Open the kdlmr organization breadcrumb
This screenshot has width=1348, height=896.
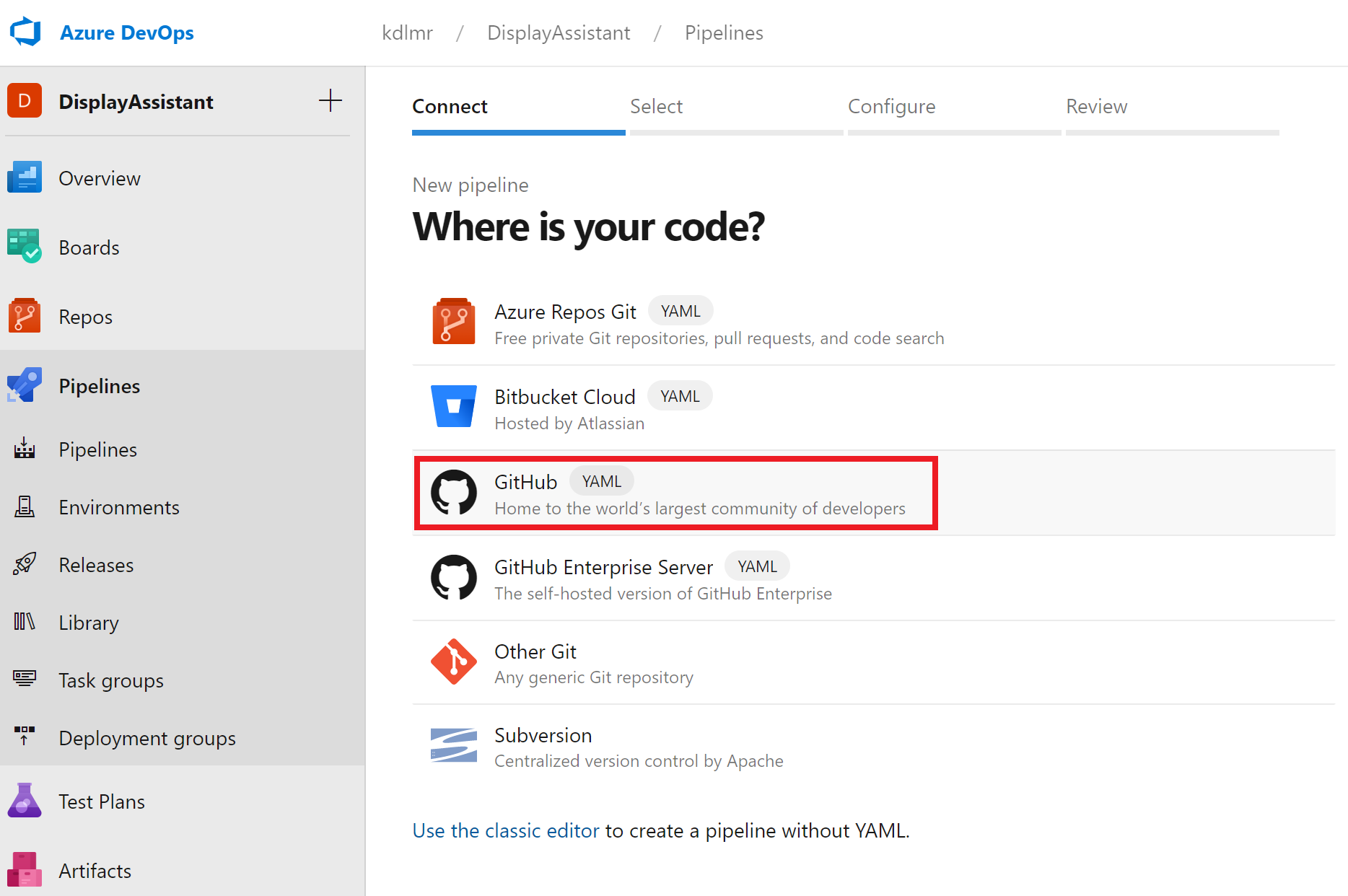tap(407, 33)
